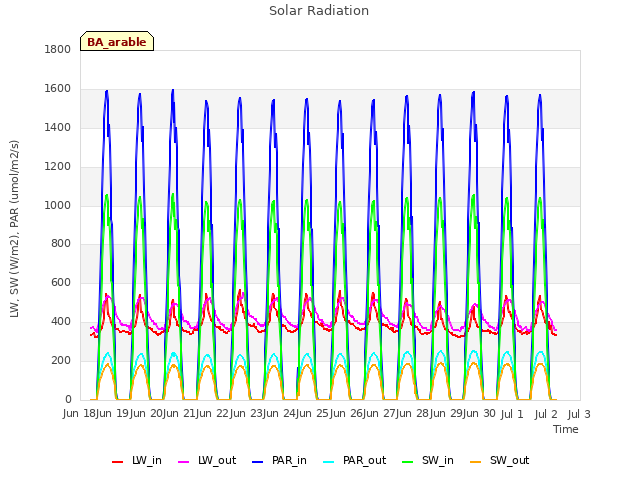640x480 pixels.
Task: Click the y-axis title LW, SW, PAR
Action: [x=15, y=229]
